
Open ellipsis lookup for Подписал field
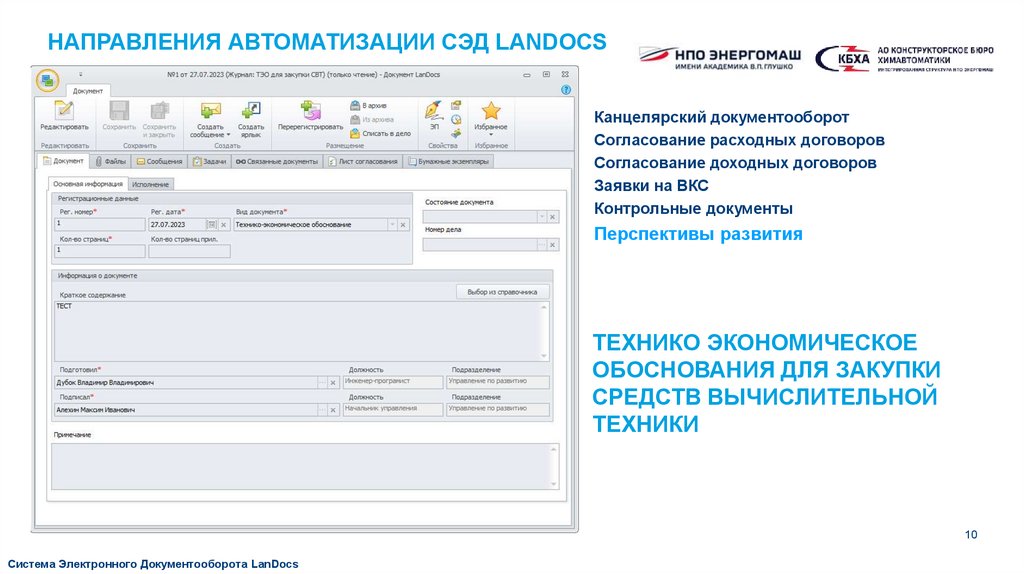[x=321, y=410]
